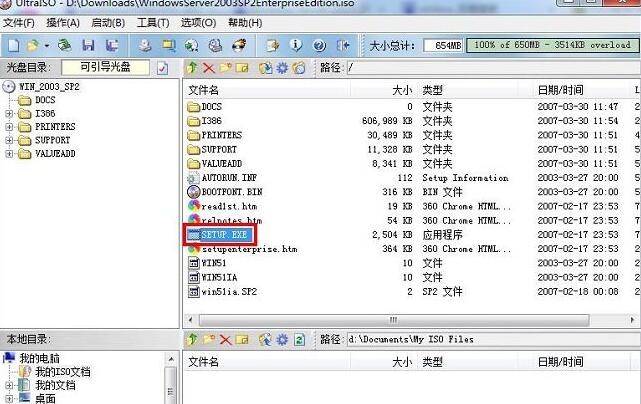This screenshot has height=404, width=641.
Task: Expand the 我的文档 node in the local tree
Action: [9, 385]
